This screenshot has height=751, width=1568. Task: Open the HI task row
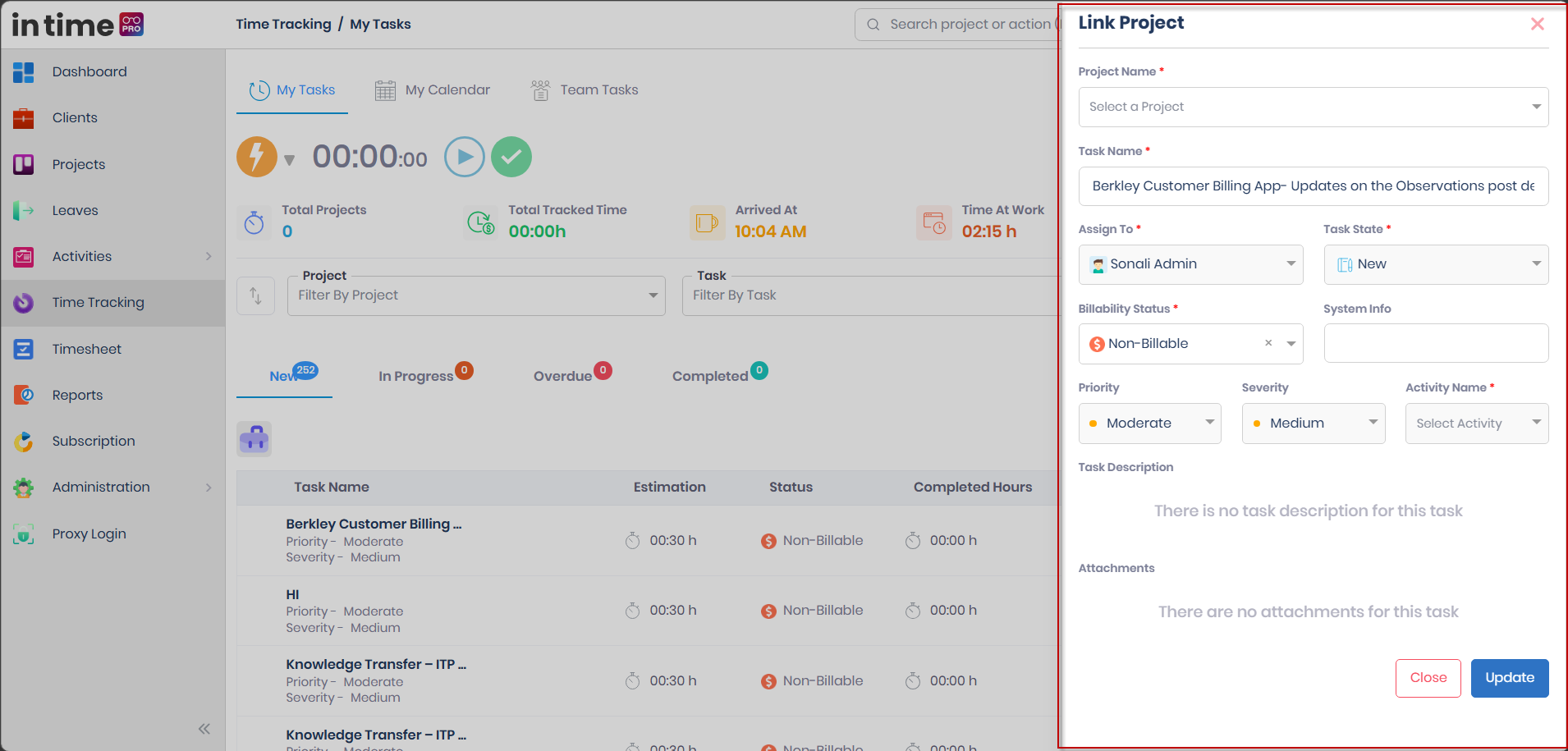pos(647,611)
